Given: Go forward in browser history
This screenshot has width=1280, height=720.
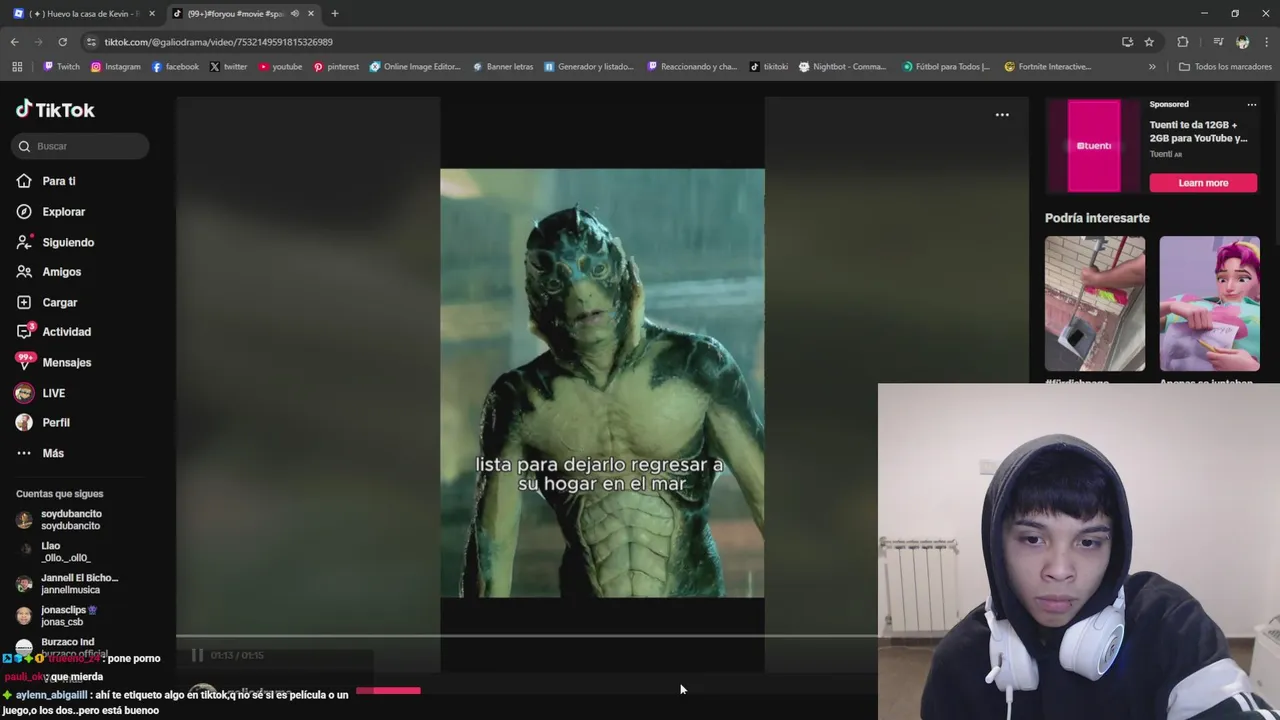Looking at the screenshot, I should [x=38, y=42].
